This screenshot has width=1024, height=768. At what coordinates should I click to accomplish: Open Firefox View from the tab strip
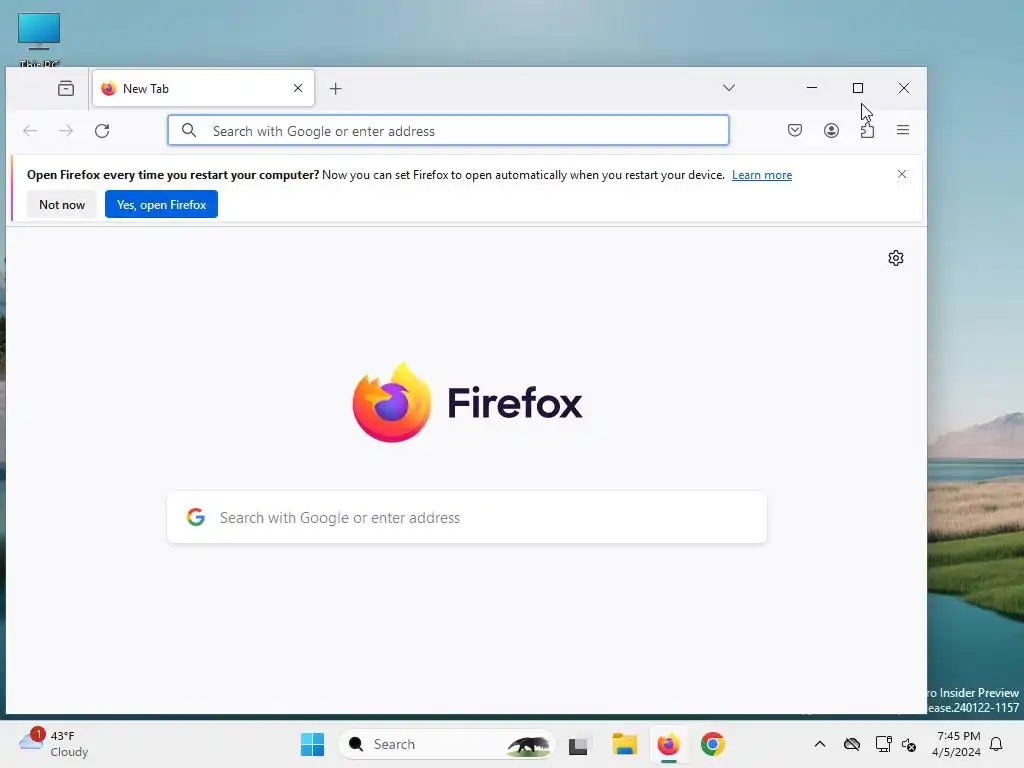[x=65, y=88]
